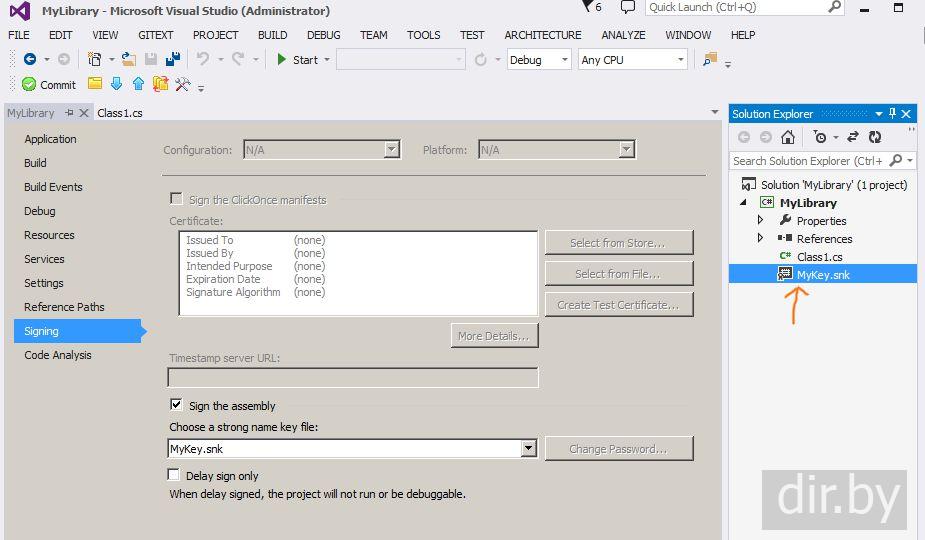The width and height of the screenshot is (925, 540).
Task: Open the Debug configuration dropdown
Action: click(x=539, y=60)
